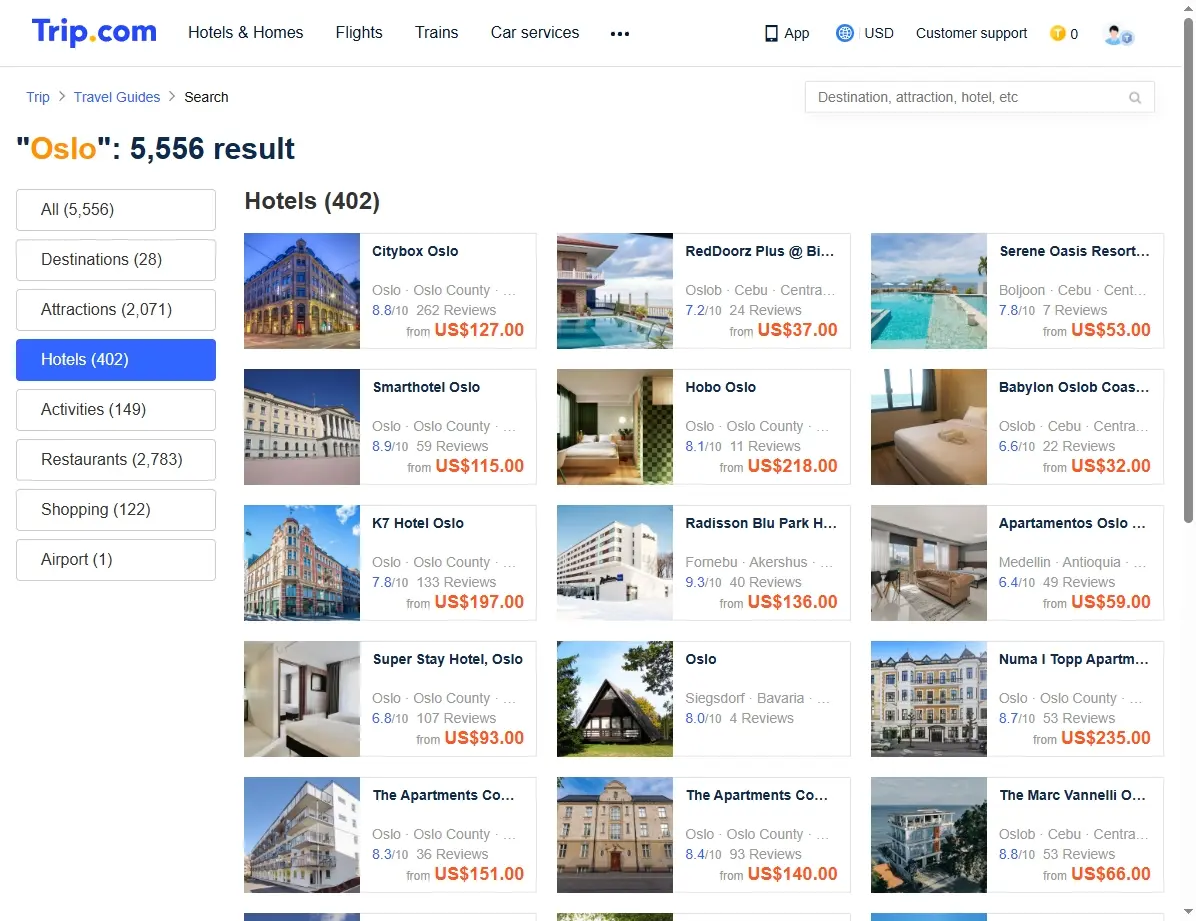This screenshot has width=1196, height=921.
Task: Select Airport (1) filter
Action: pos(116,559)
